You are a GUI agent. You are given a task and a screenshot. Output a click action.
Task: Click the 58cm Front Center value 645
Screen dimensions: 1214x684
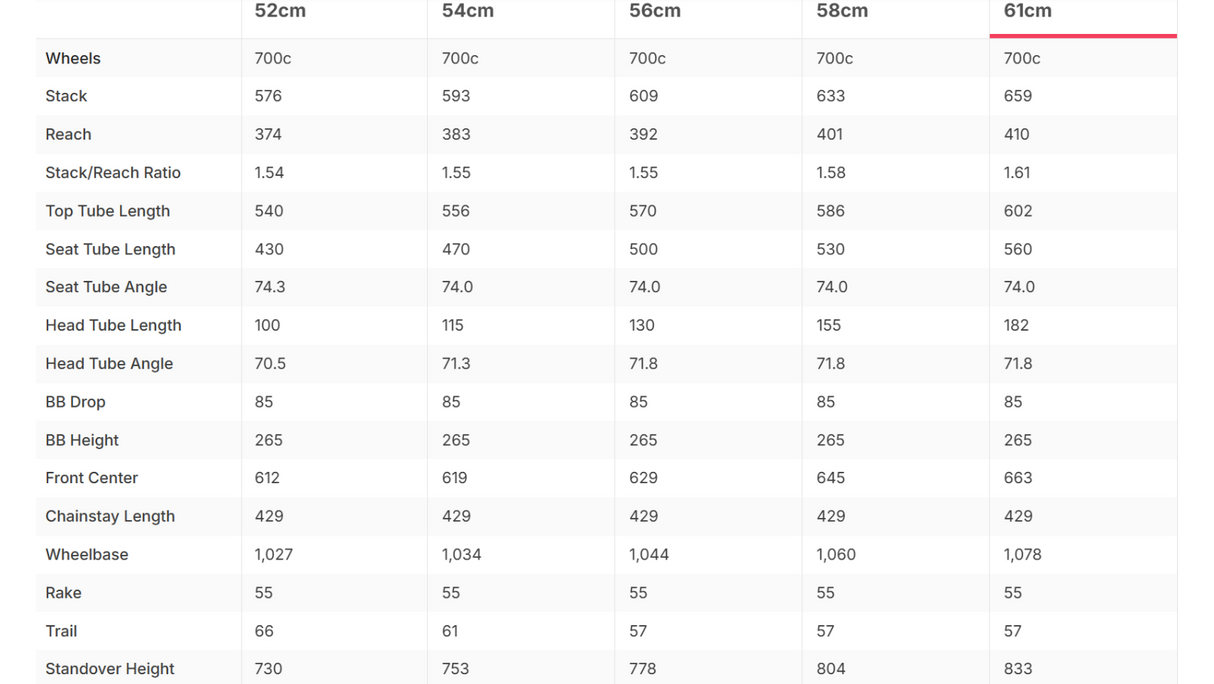[830, 478]
